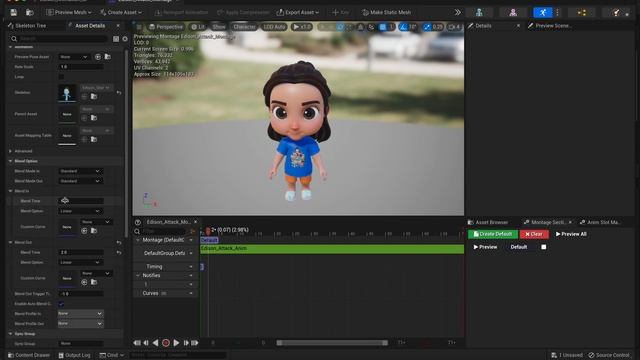Start recording with the red record button
This screenshot has height=360, width=640.
pos(166,343)
